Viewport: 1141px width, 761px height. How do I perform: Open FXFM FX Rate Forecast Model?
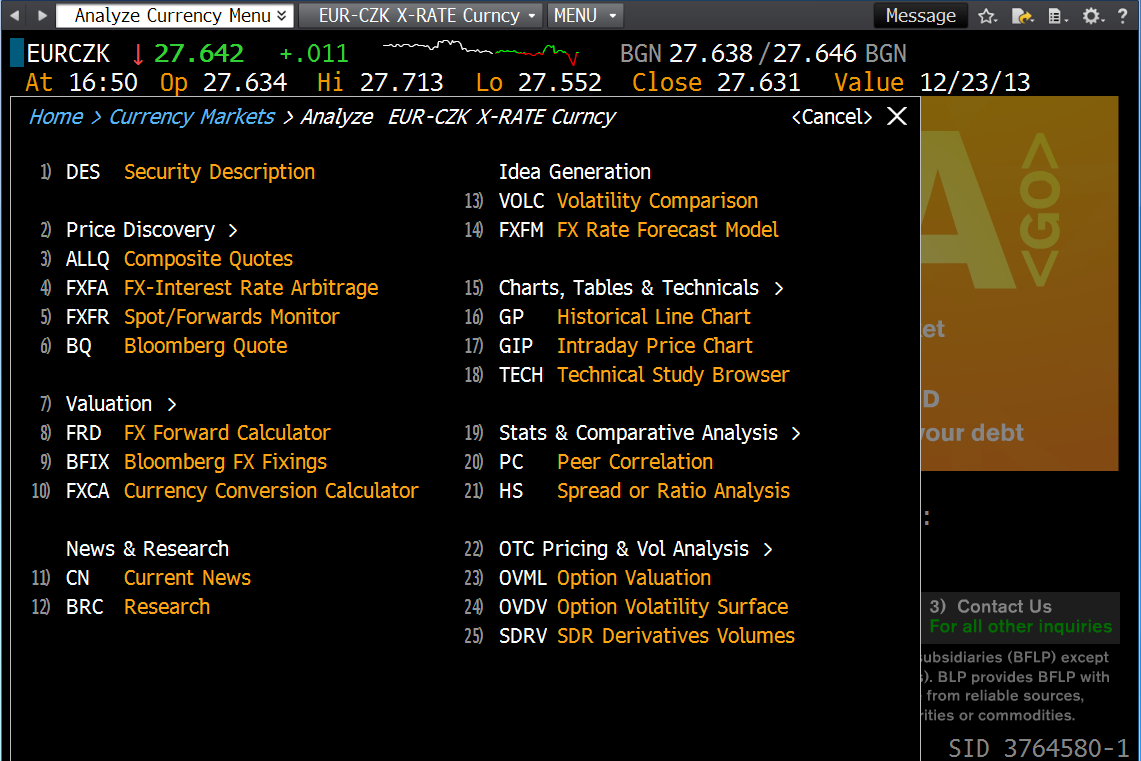coord(622,230)
